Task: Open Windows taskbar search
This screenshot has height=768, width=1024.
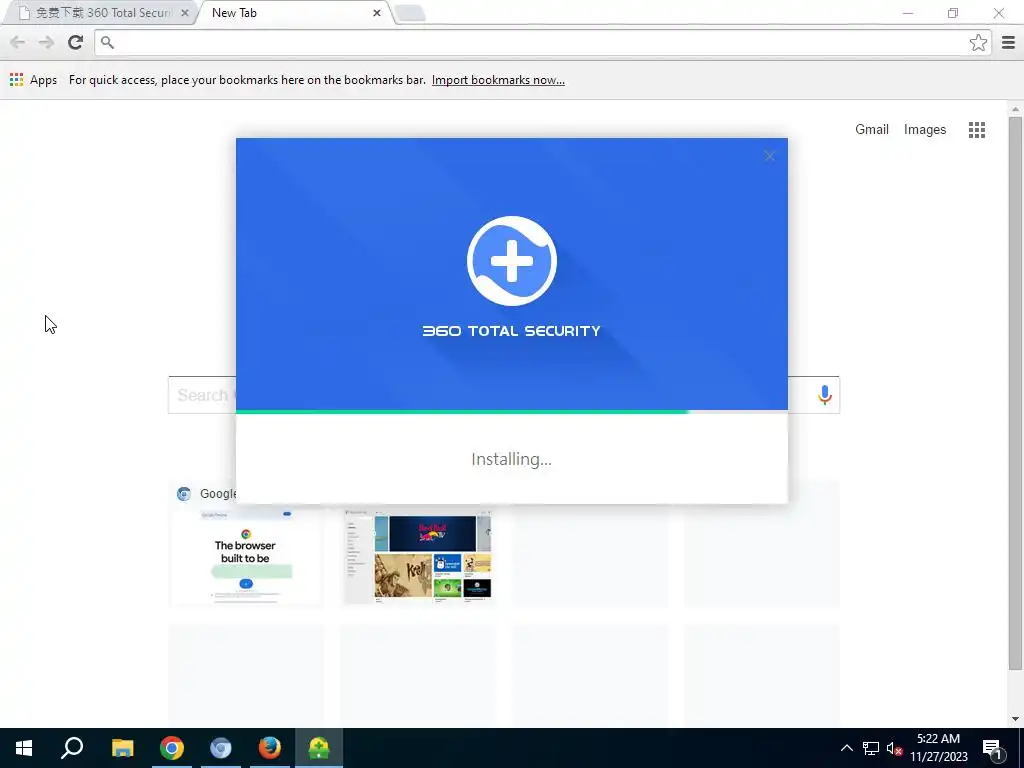Action: [72, 748]
